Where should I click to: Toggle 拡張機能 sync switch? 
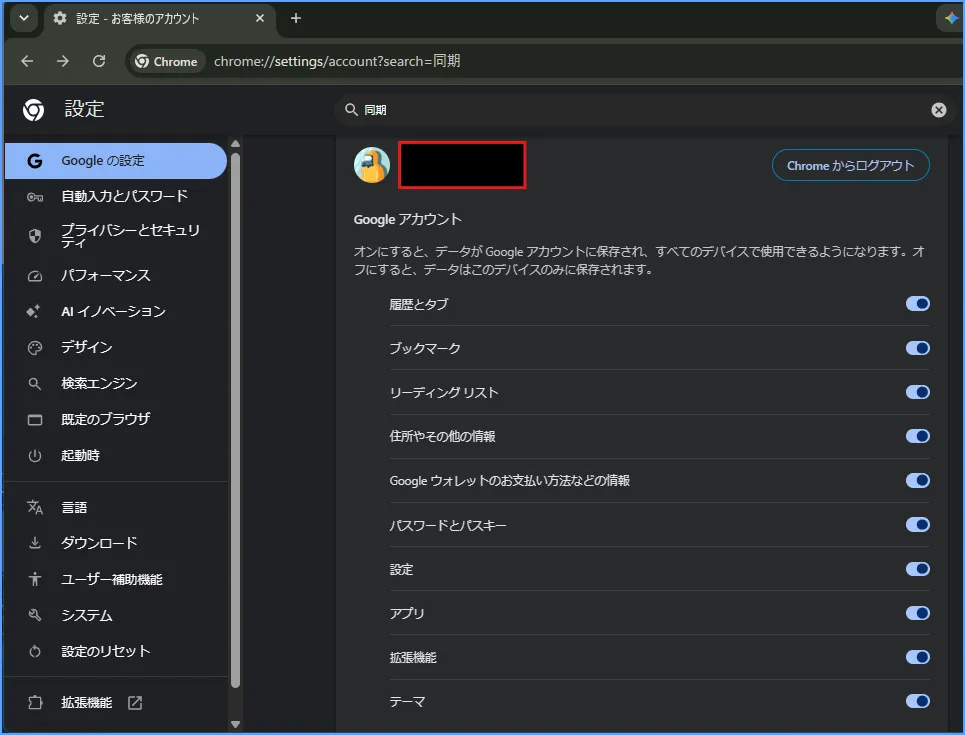click(917, 657)
